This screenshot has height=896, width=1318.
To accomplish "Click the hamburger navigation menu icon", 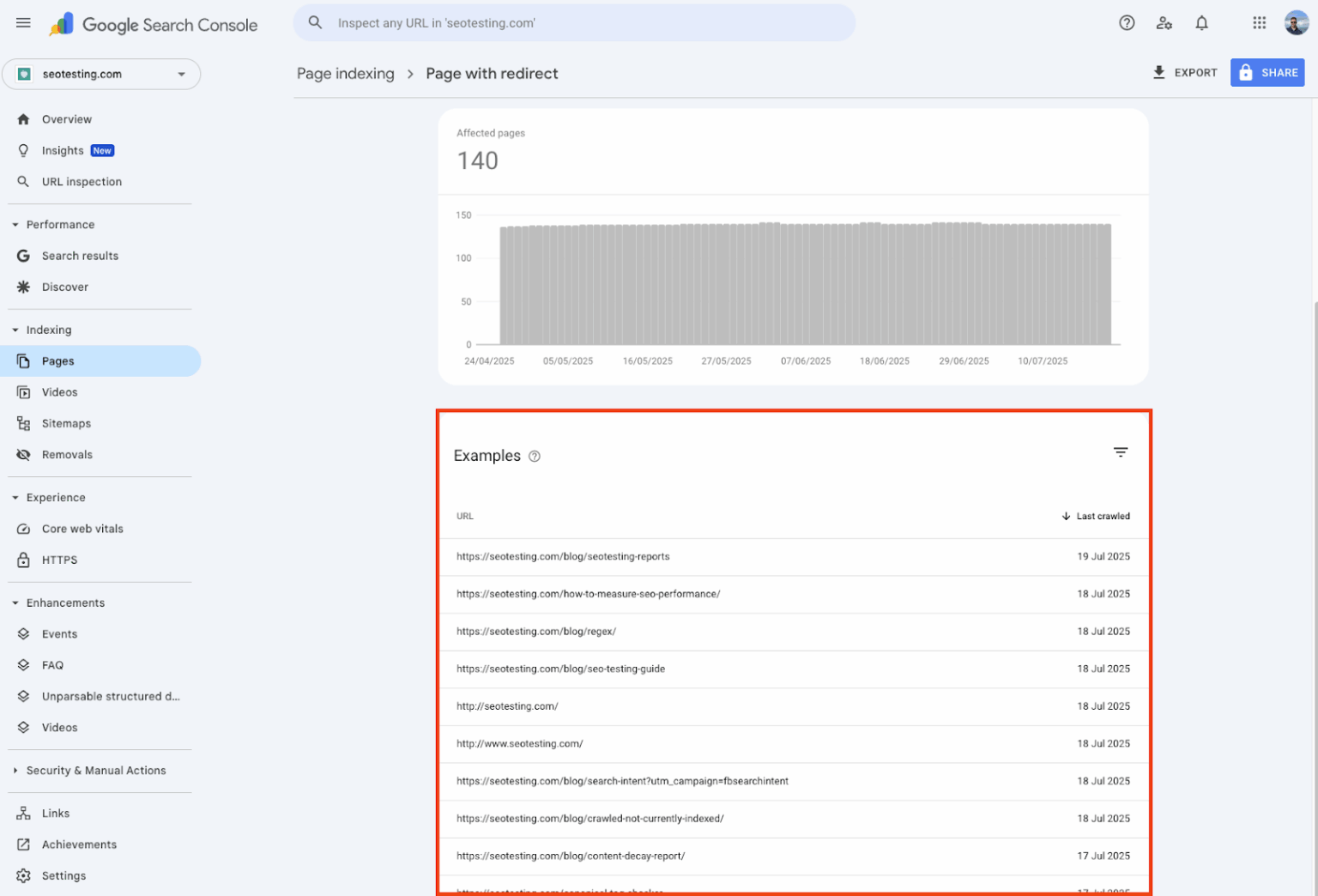I will click(23, 23).
